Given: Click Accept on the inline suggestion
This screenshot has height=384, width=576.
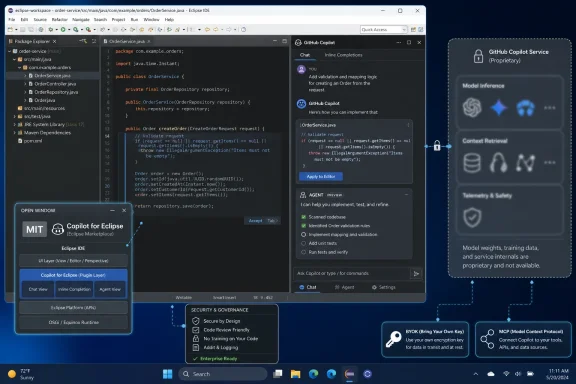Looking at the screenshot, I should pos(255,220).
